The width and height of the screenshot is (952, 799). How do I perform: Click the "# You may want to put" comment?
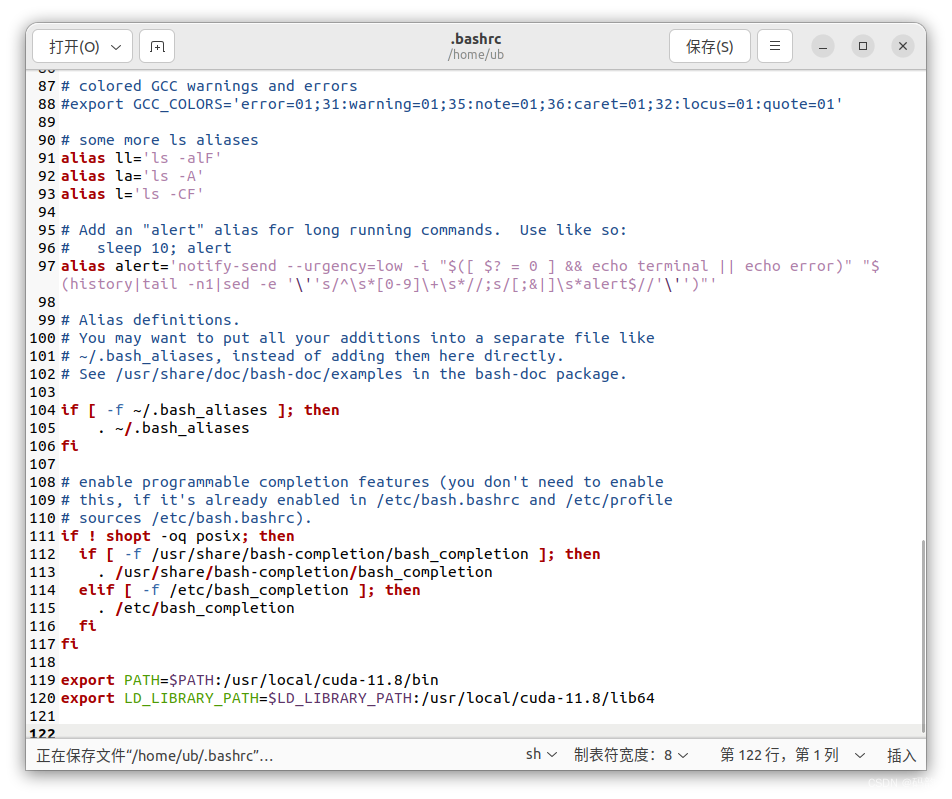(358, 338)
